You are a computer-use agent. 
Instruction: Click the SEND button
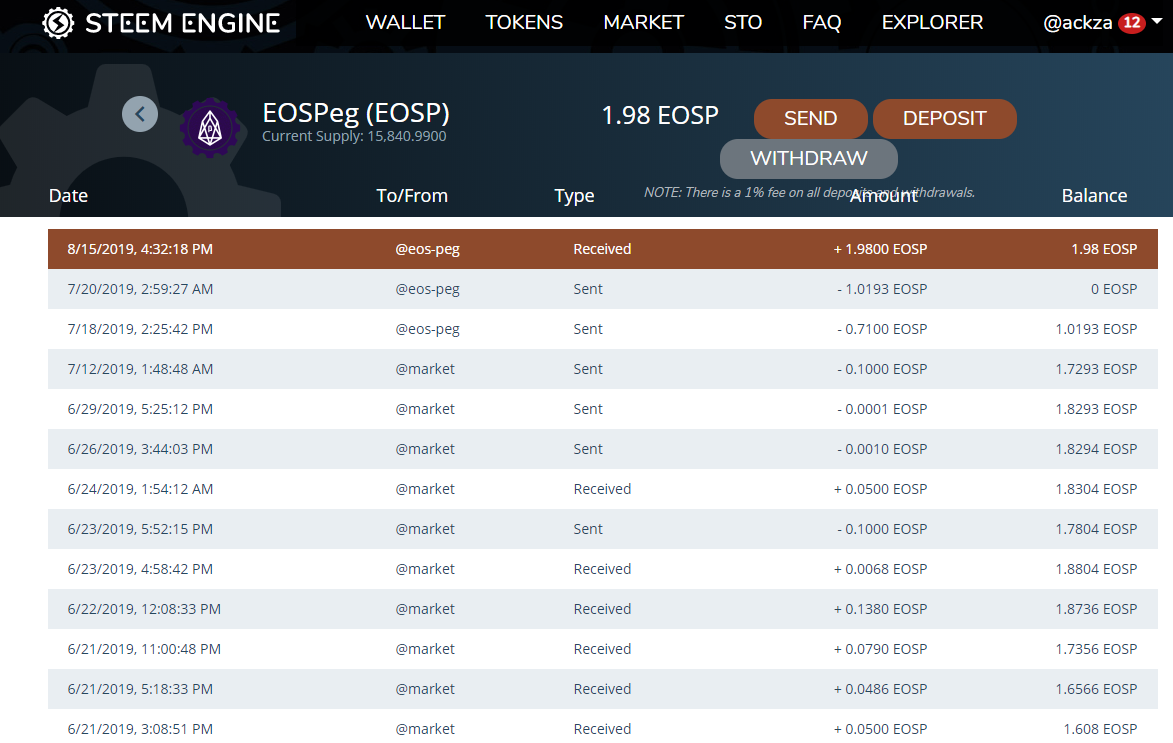click(x=811, y=118)
